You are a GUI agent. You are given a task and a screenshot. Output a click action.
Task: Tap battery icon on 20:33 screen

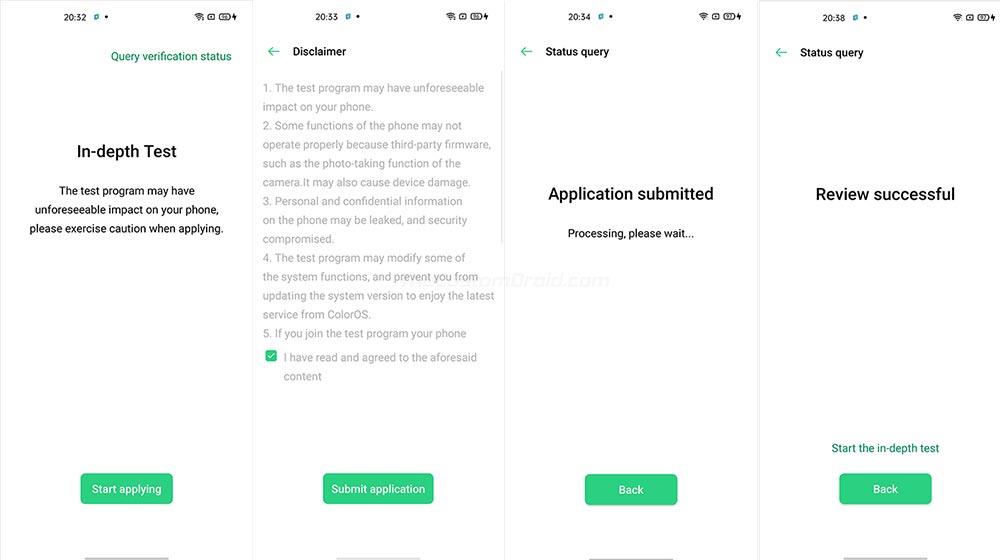479,17
